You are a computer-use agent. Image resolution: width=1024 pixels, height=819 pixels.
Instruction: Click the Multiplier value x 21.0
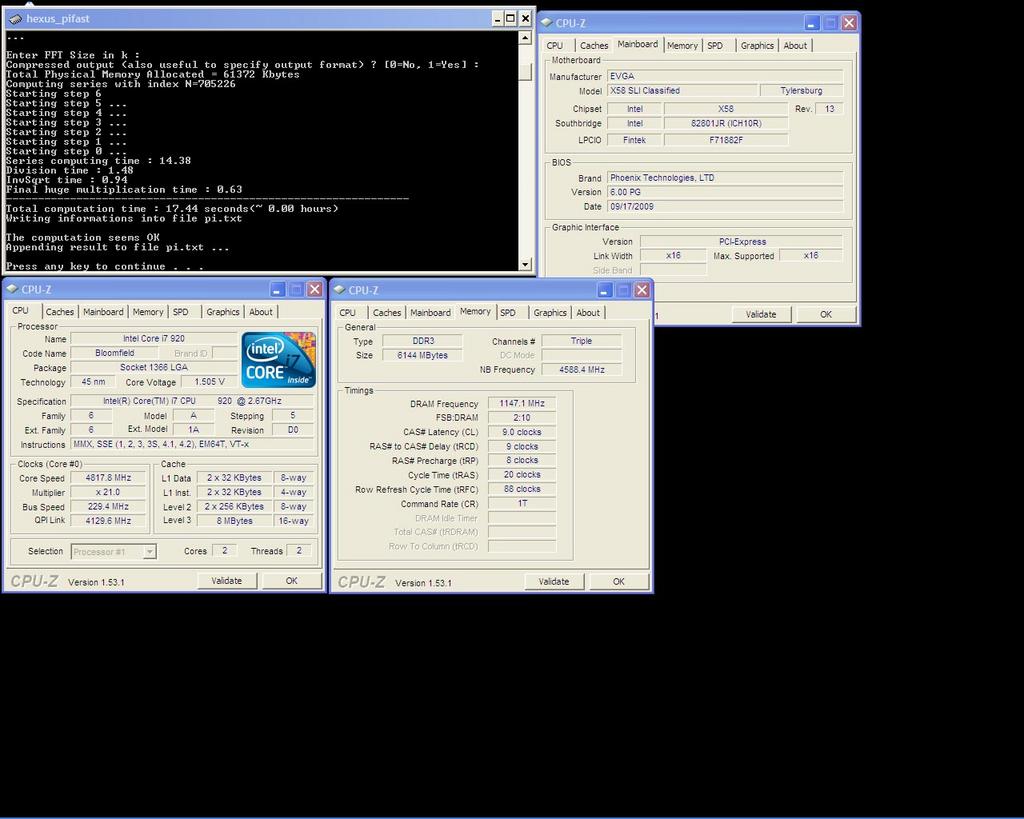[x=108, y=492]
